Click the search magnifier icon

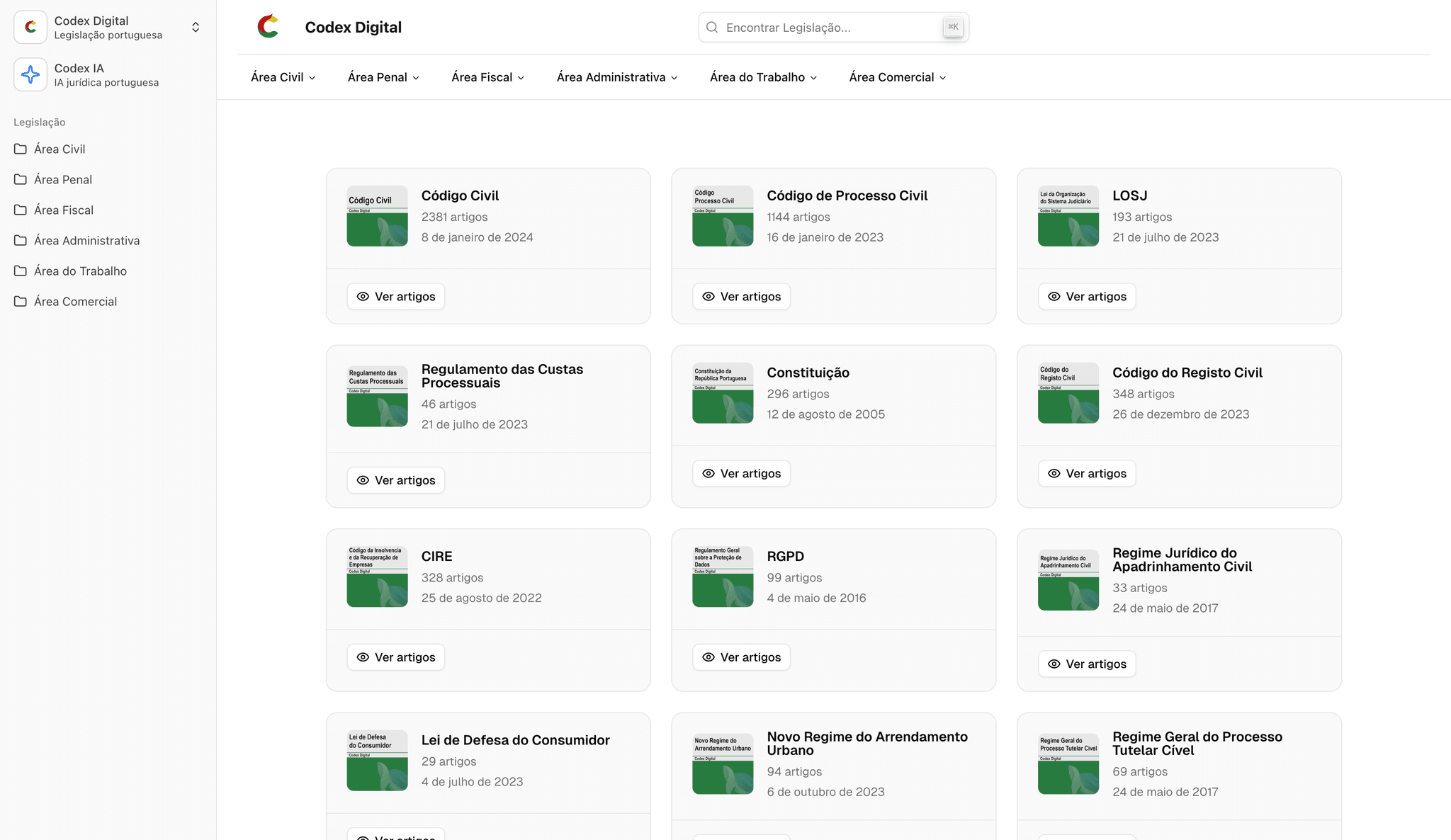[712, 28]
